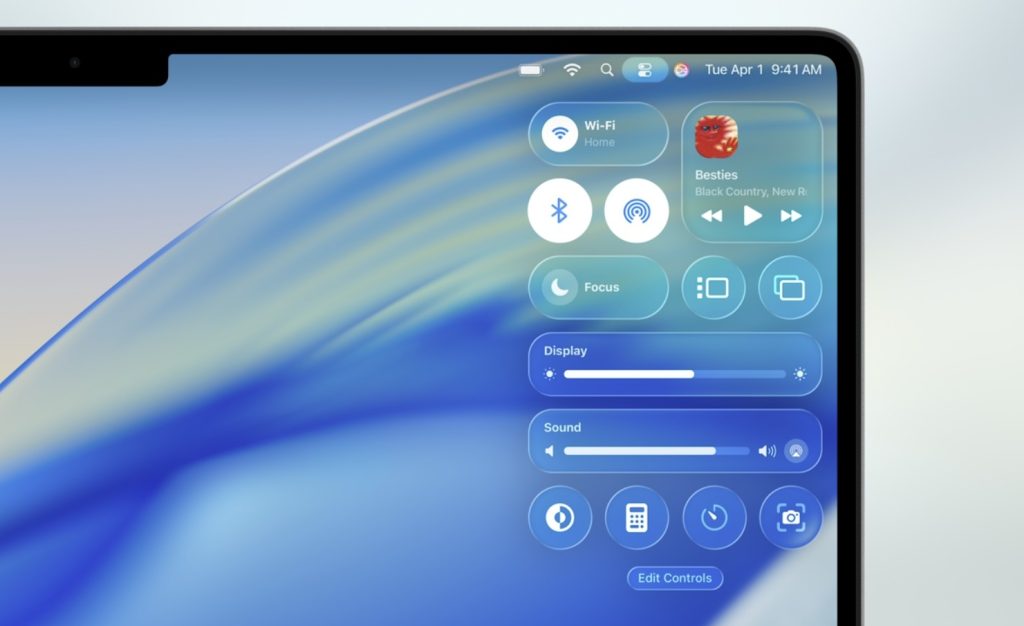1024x626 pixels.
Task: Click the Sound label text
Action: 562,428
